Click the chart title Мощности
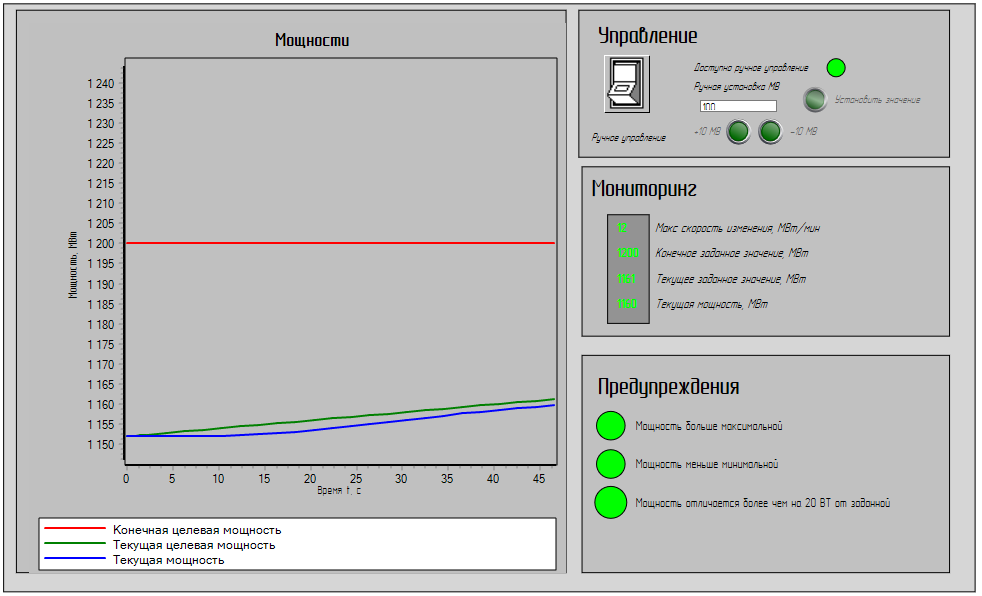This screenshot has width=982, height=596. pos(312,41)
